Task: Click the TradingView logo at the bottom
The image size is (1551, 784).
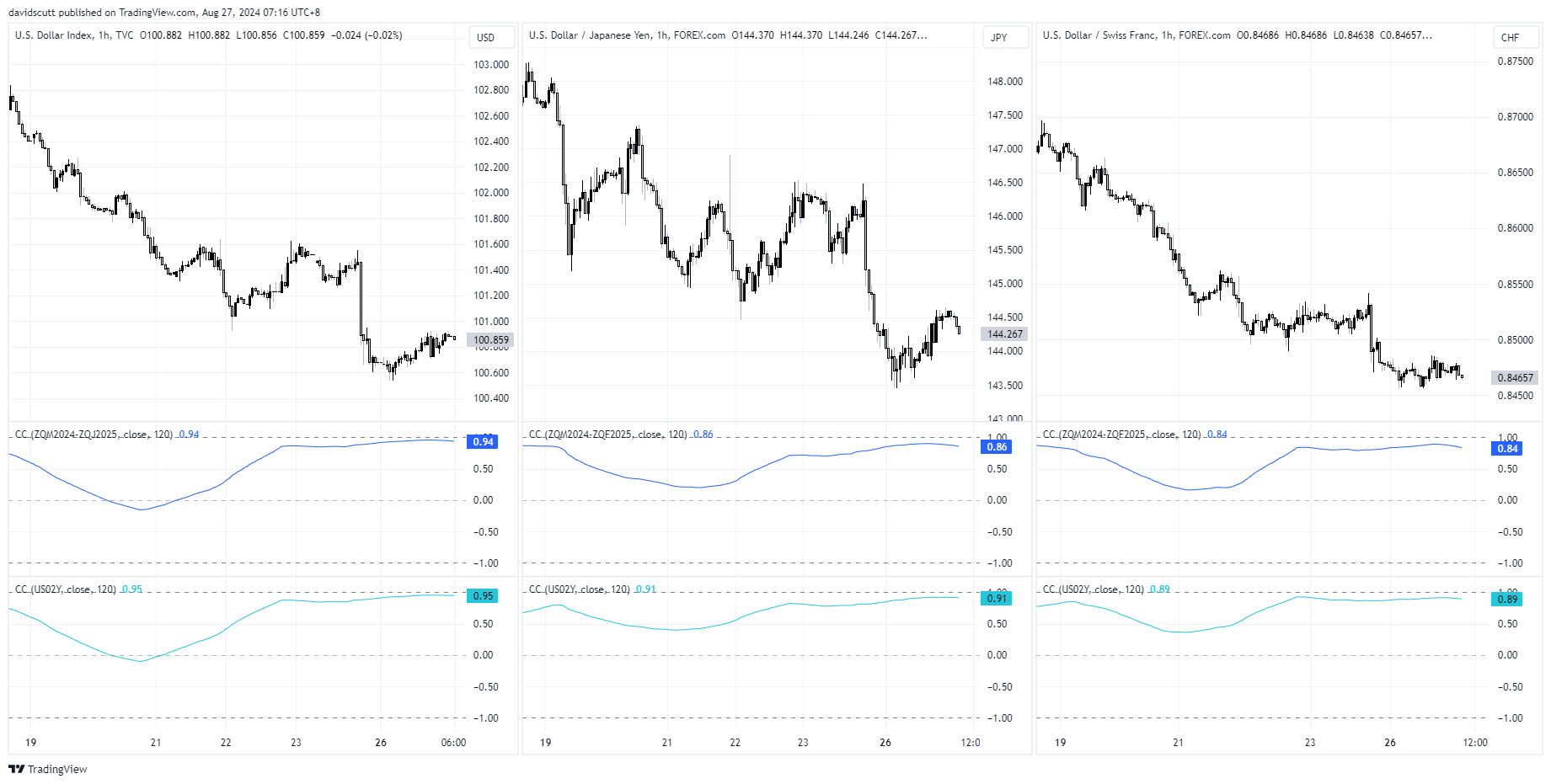Action: tap(48, 769)
